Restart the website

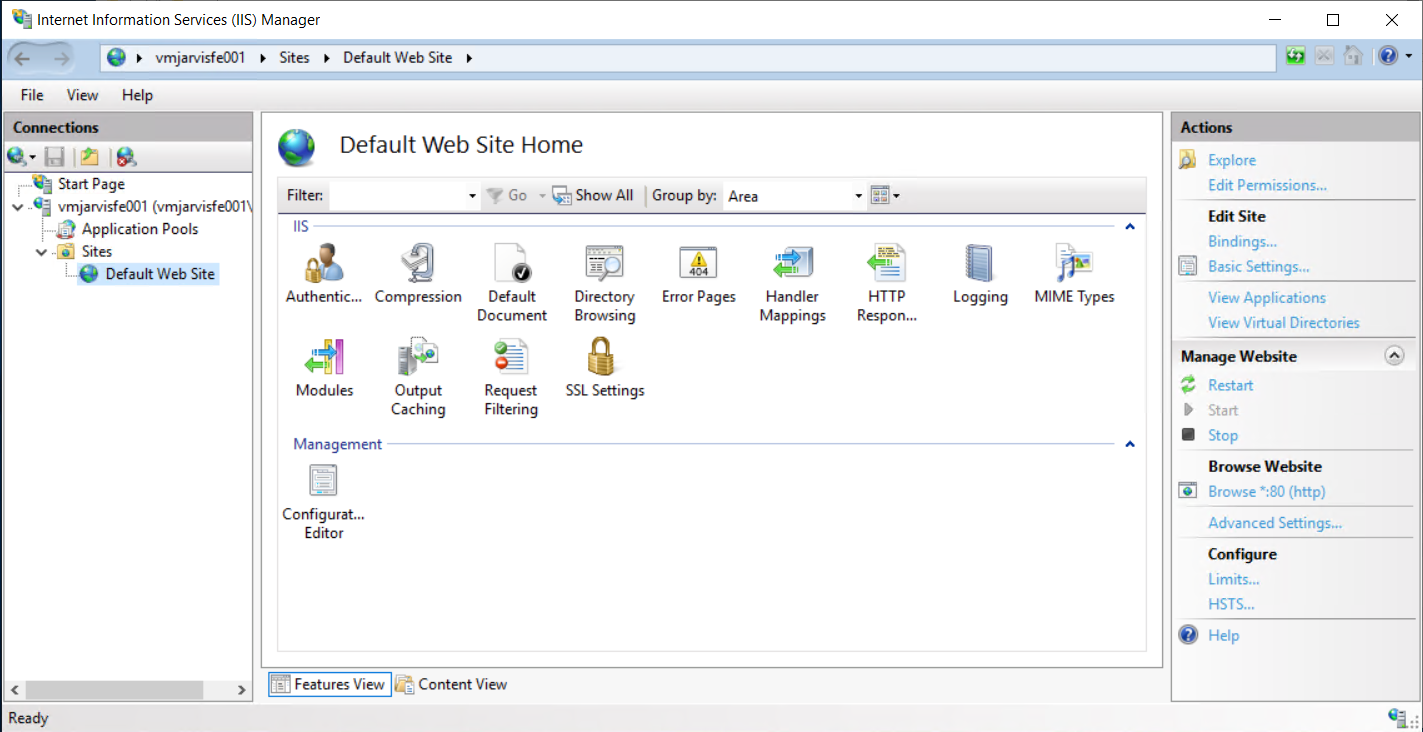point(1230,385)
